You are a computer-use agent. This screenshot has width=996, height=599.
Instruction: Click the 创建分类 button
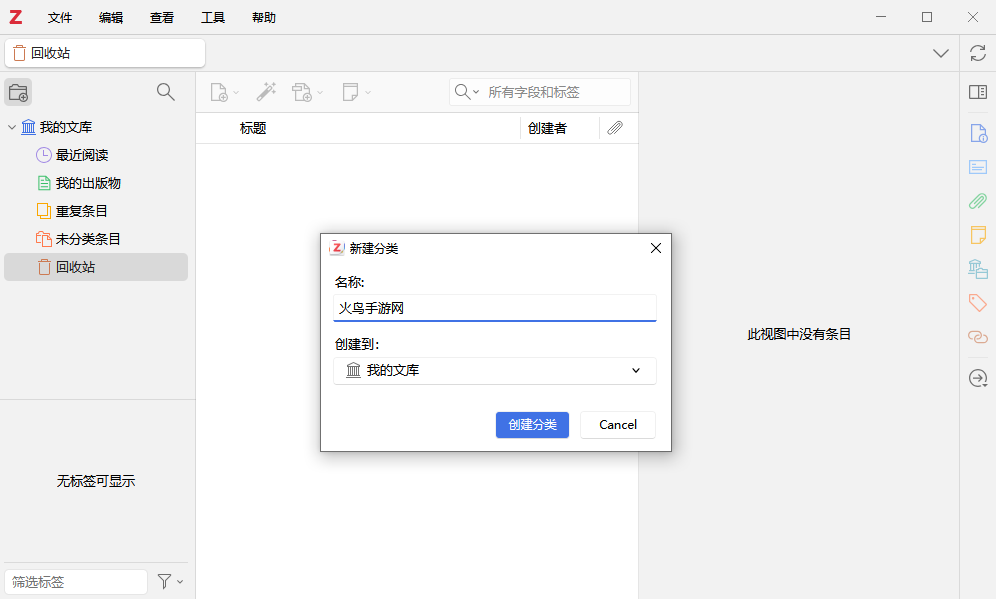click(x=532, y=424)
